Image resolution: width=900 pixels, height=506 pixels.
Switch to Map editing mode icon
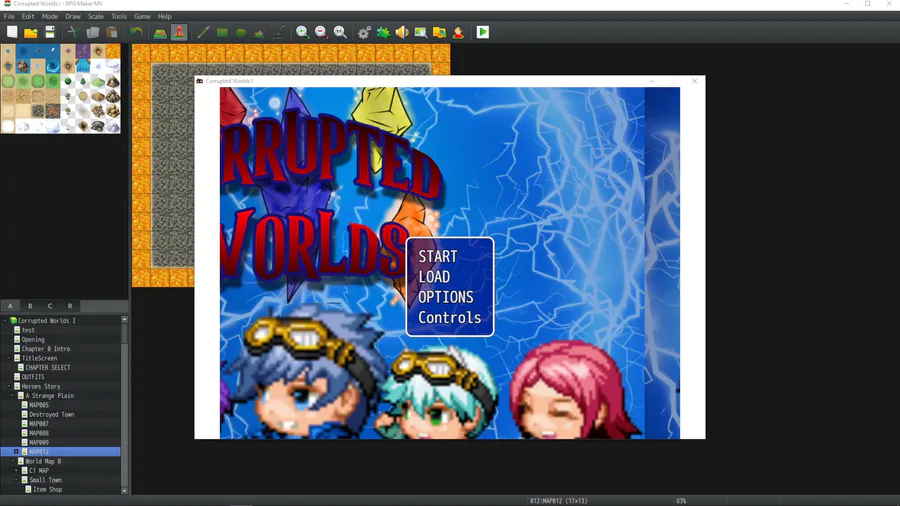tap(160, 32)
